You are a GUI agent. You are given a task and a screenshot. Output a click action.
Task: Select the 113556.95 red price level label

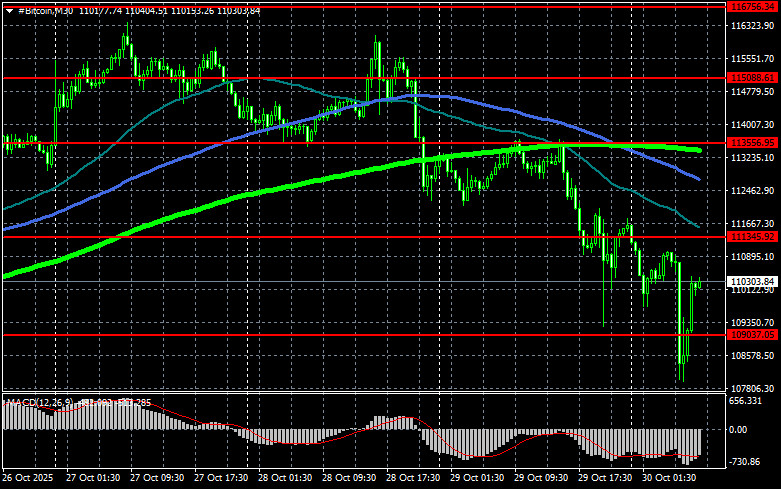[752, 143]
